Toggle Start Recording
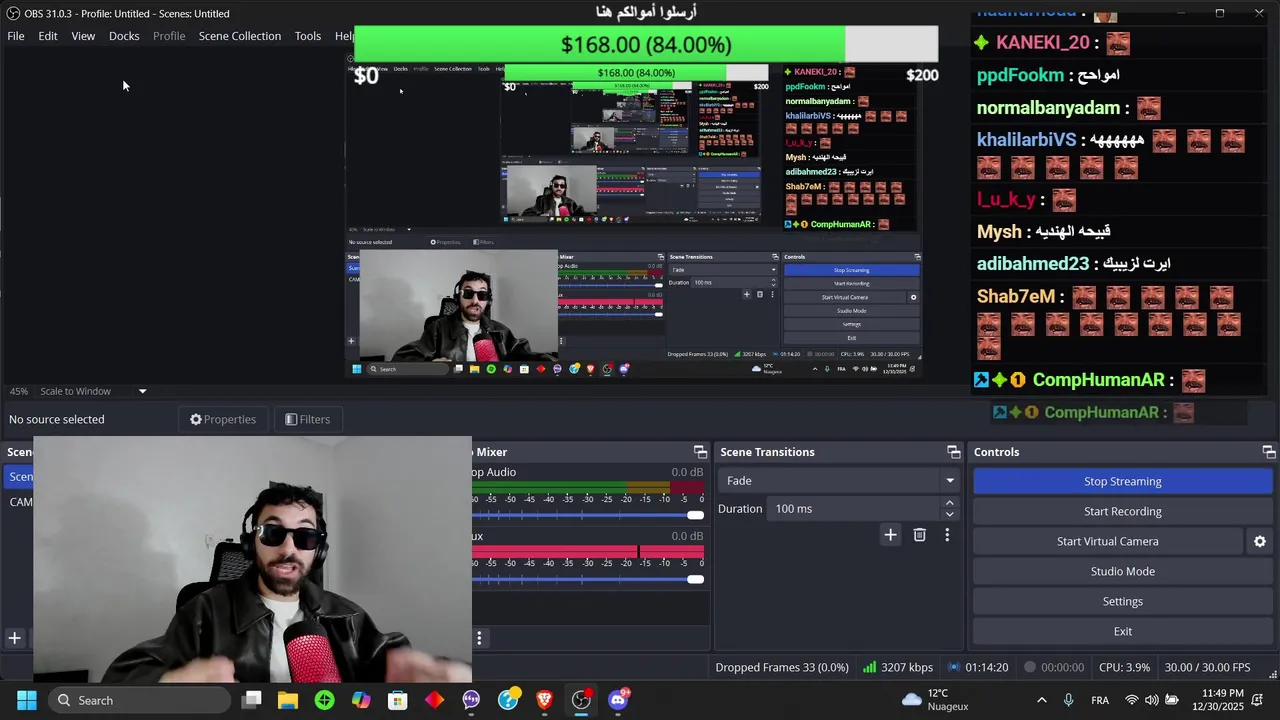Viewport: 1280px width, 720px height. pos(1122,511)
